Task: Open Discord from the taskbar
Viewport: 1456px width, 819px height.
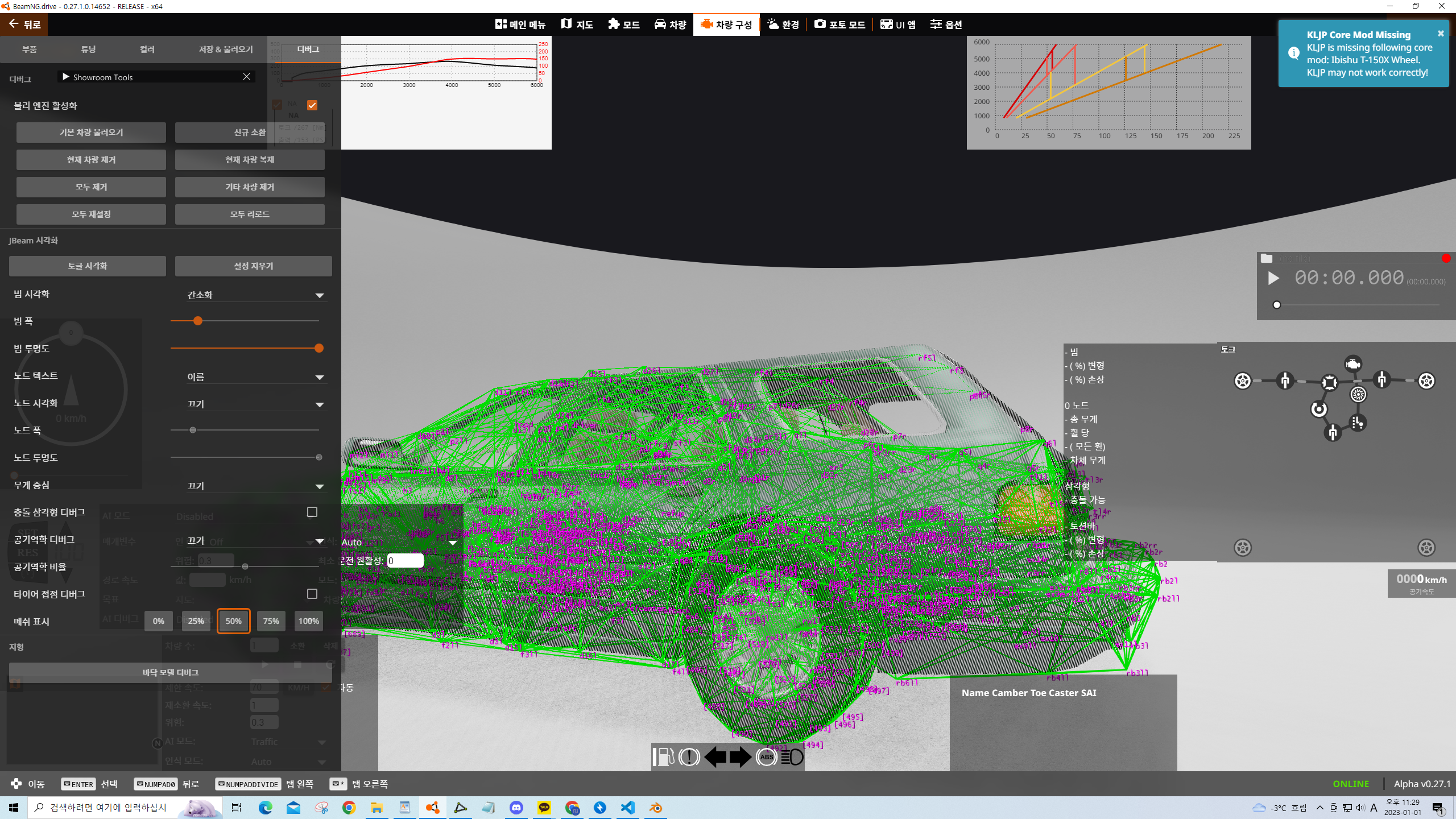Action: coord(516,808)
